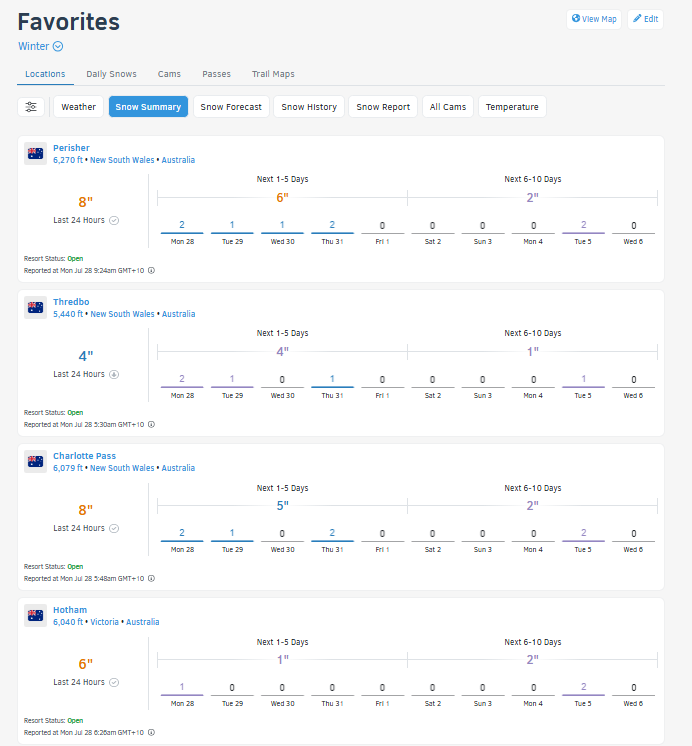This screenshot has height=746, width=692.
Task: Click the Edit button
Action: [x=645, y=19]
